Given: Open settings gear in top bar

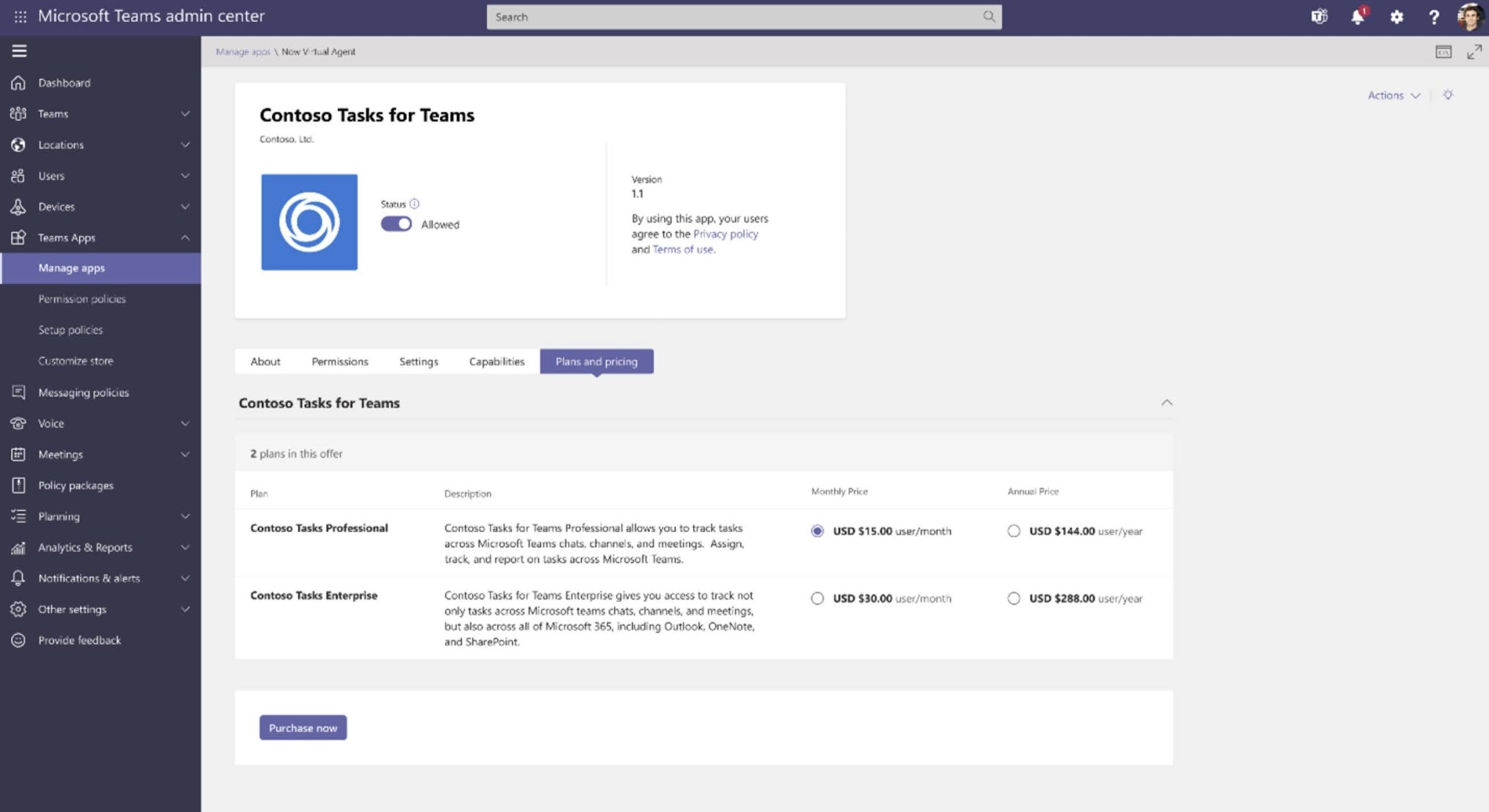Looking at the screenshot, I should (1397, 17).
